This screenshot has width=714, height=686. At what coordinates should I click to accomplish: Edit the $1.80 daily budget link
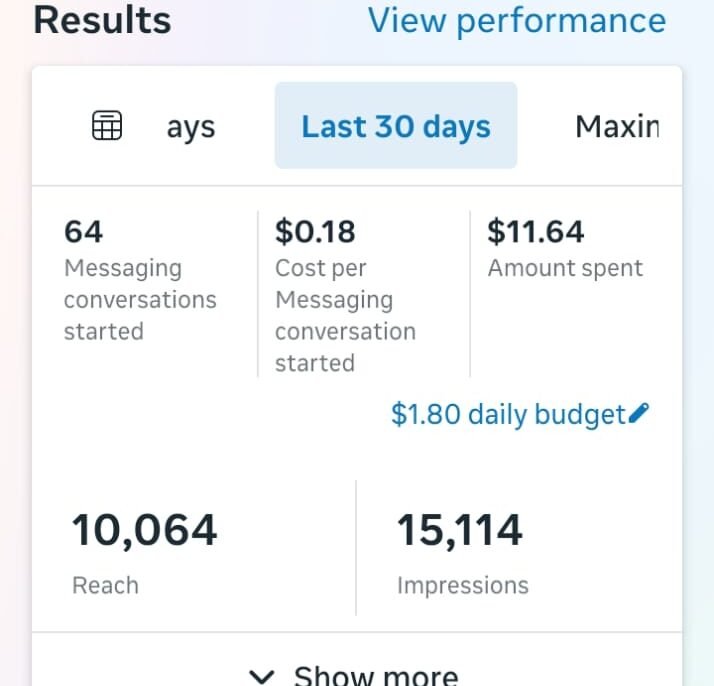(507, 414)
